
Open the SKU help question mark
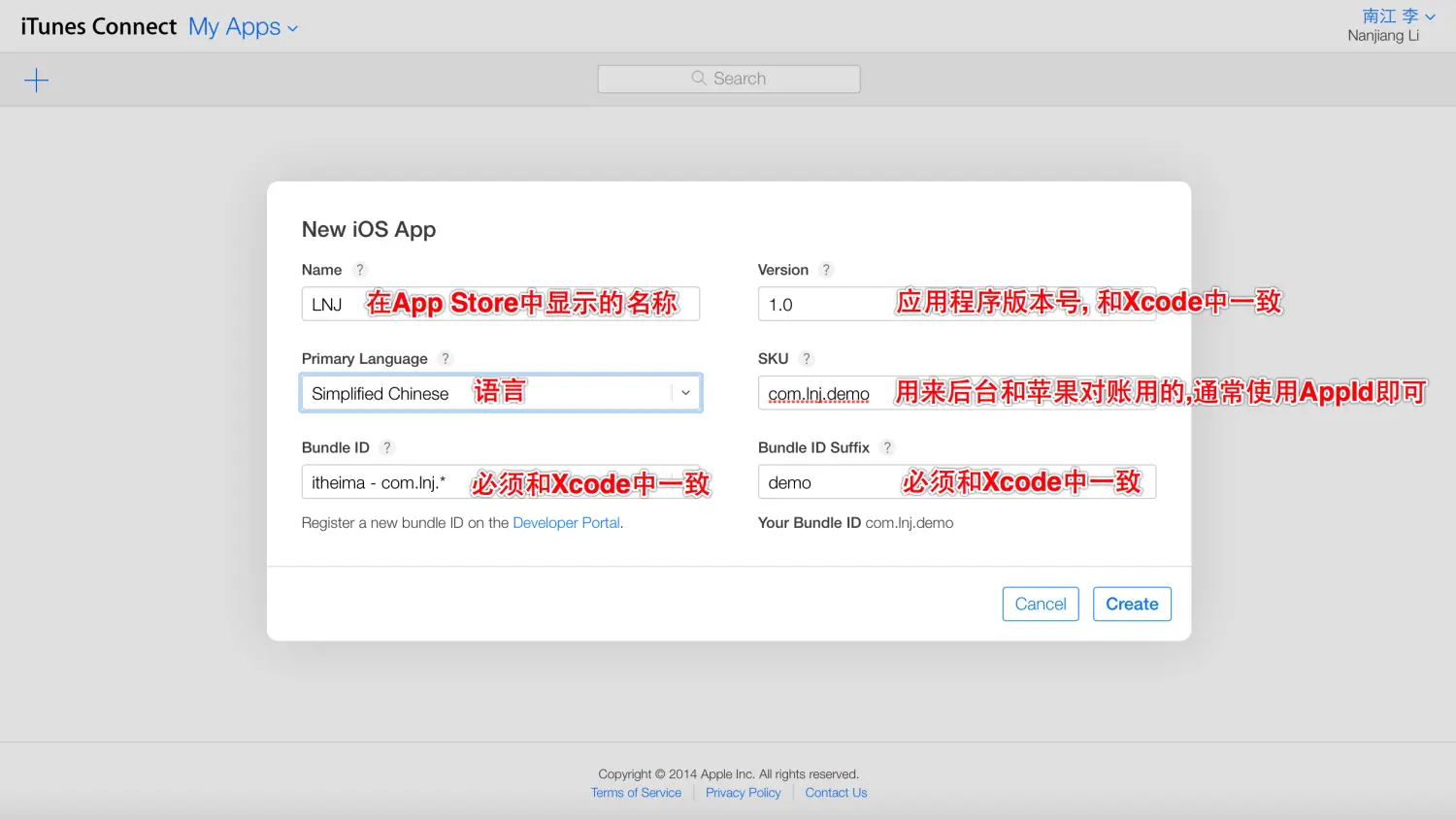[806, 358]
